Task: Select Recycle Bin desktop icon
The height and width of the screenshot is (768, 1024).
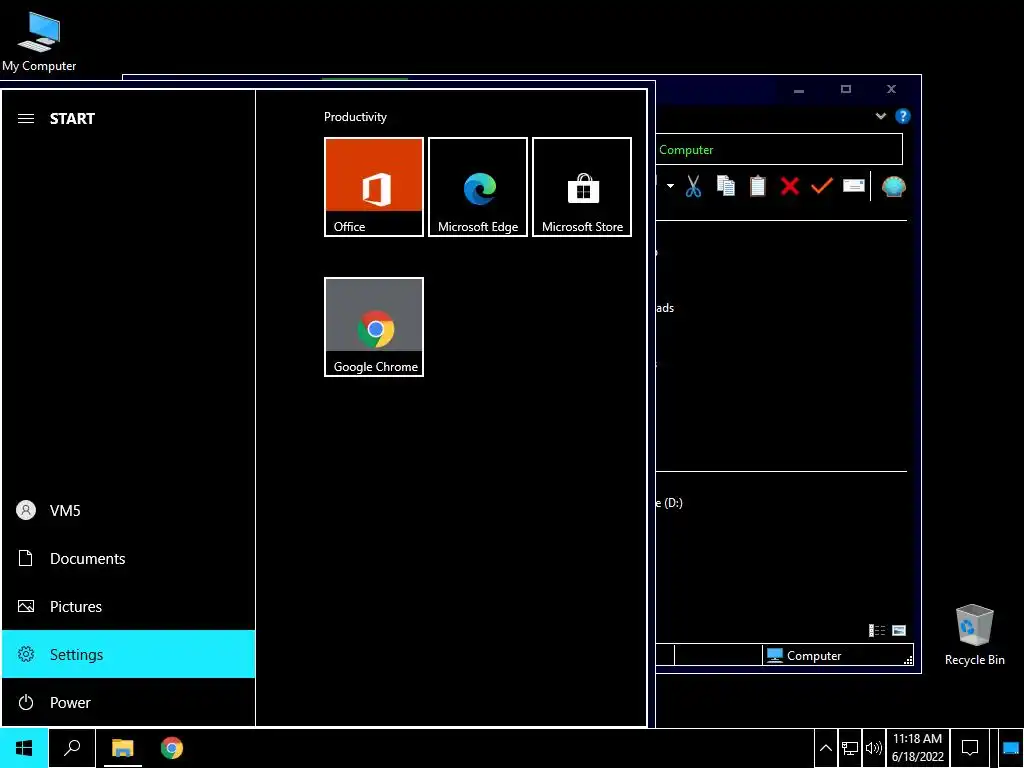Action: pos(974,635)
